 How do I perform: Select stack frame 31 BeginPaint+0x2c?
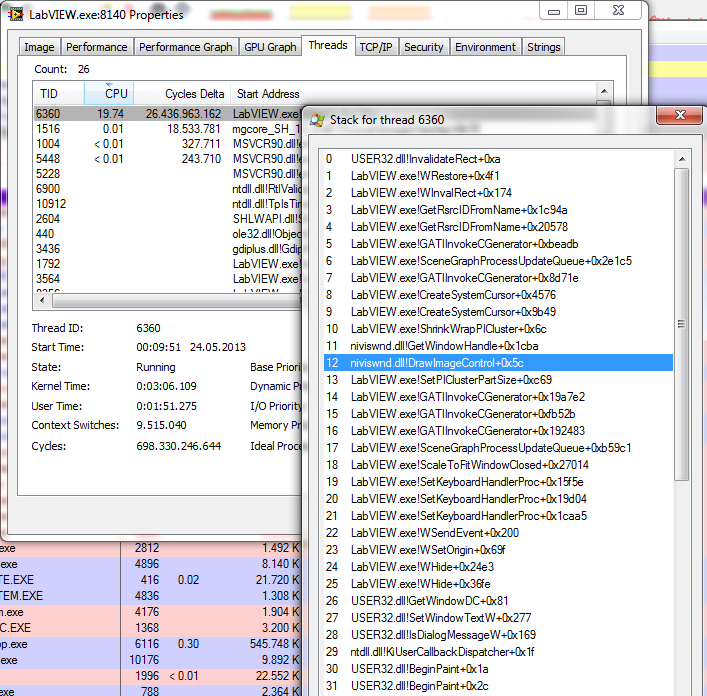point(498,686)
